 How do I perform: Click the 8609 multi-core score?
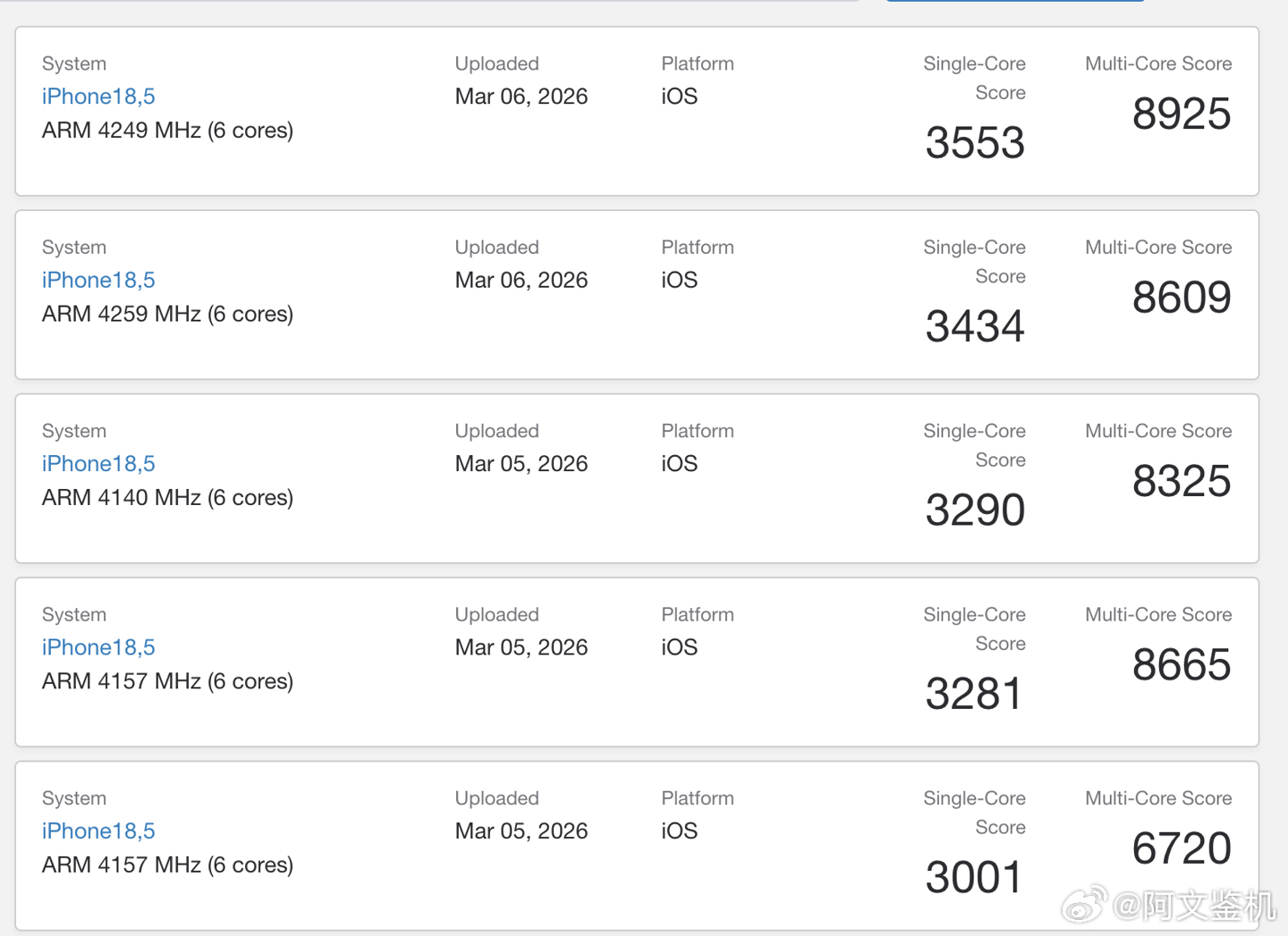point(1182,298)
